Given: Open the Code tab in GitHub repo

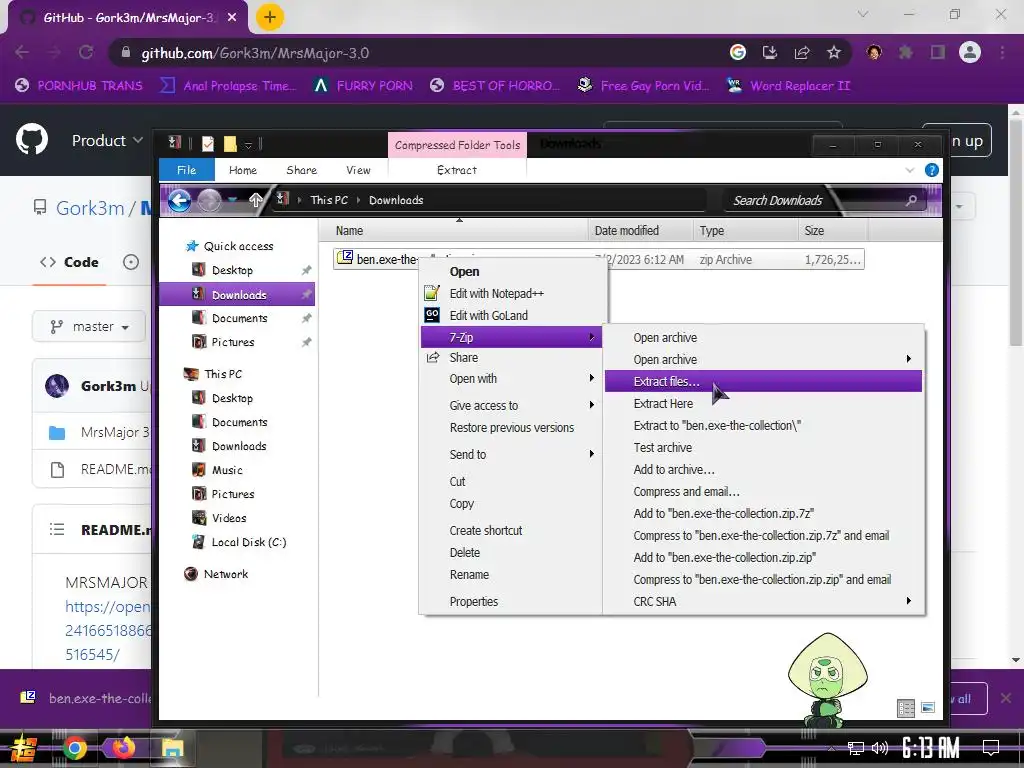Looking at the screenshot, I should (69, 262).
